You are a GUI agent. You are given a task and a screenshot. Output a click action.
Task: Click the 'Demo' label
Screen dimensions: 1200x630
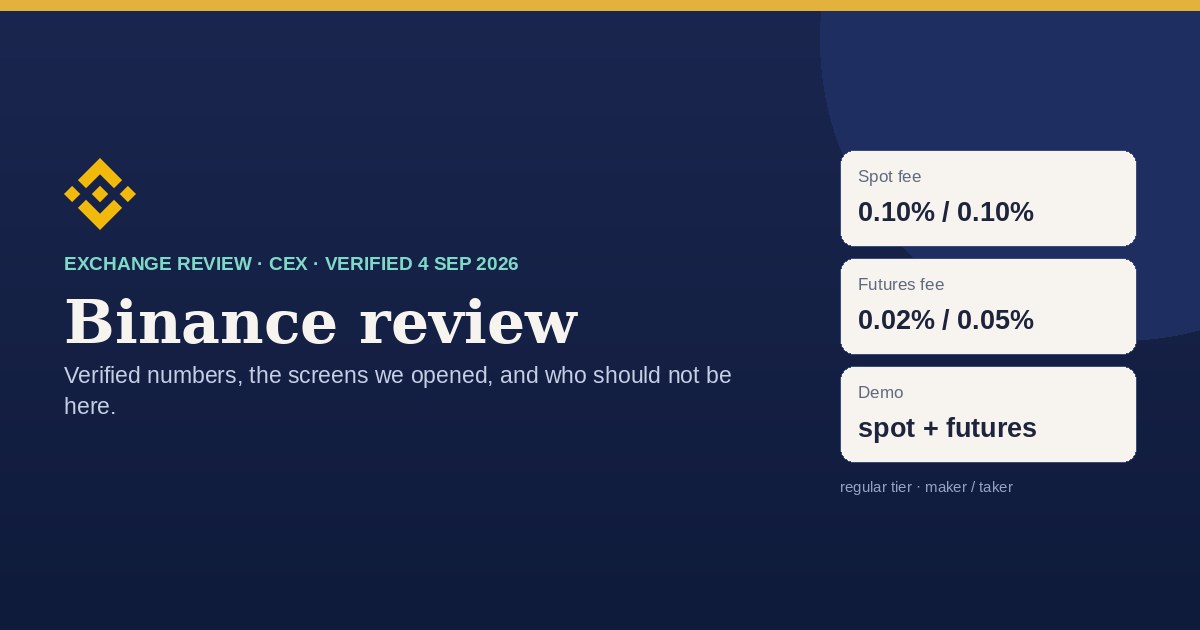(880, 393)
